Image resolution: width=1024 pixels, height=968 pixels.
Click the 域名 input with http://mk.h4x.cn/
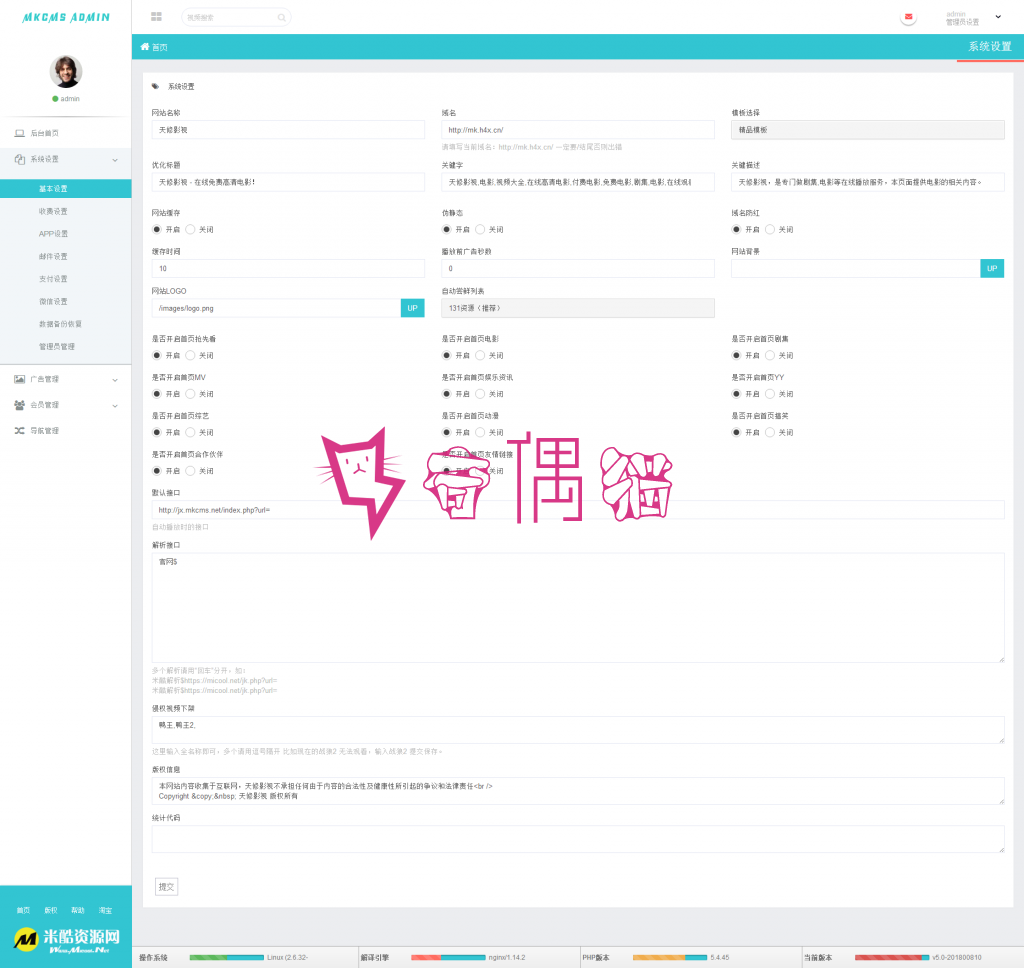pyautogui.click(x=577, y=130)
